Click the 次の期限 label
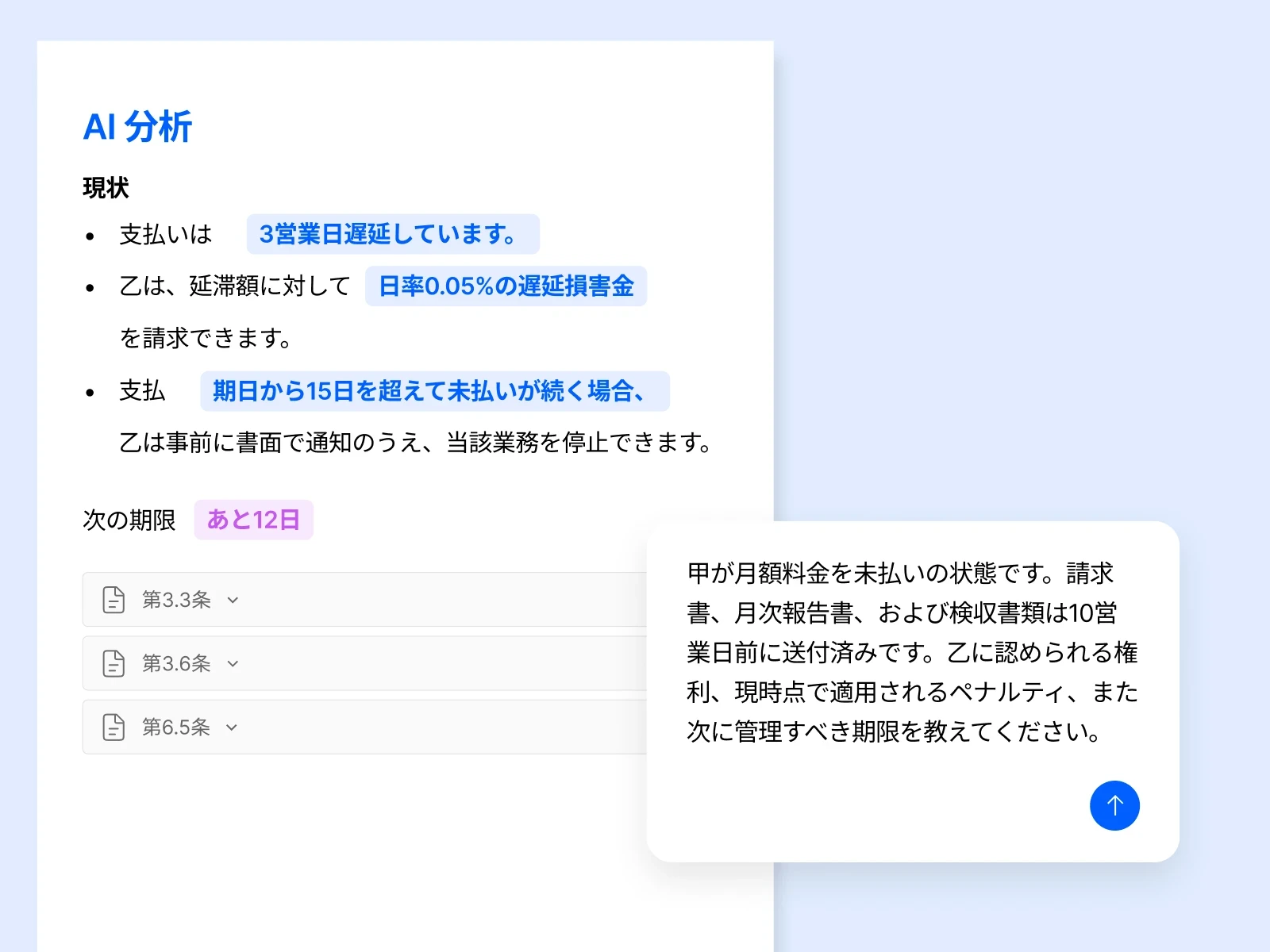The height and width of the screenshot is (952, 1270). pos(129,520)
